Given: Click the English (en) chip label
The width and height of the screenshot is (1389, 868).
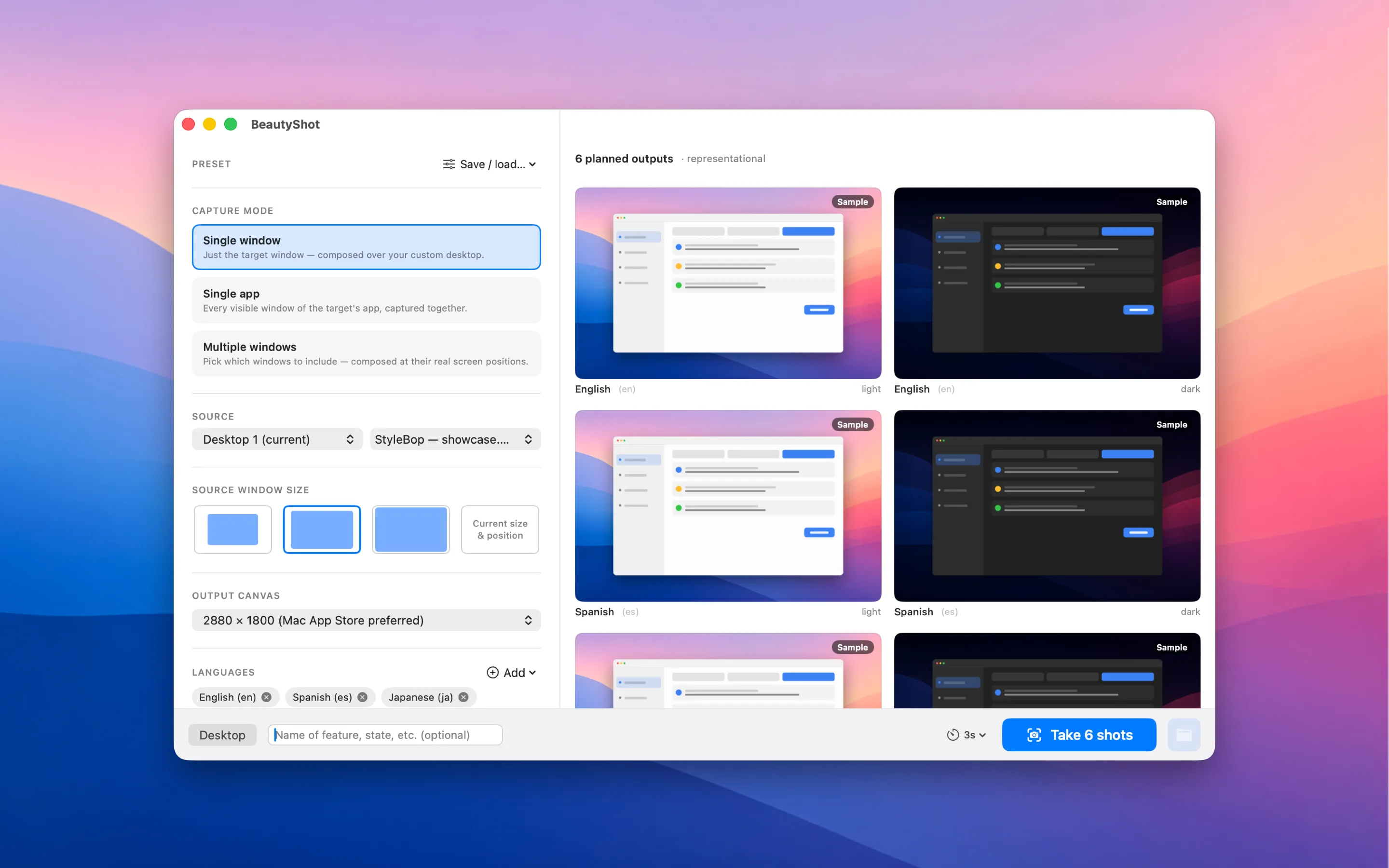Looking at the screenshot, I should pos(227,697).
